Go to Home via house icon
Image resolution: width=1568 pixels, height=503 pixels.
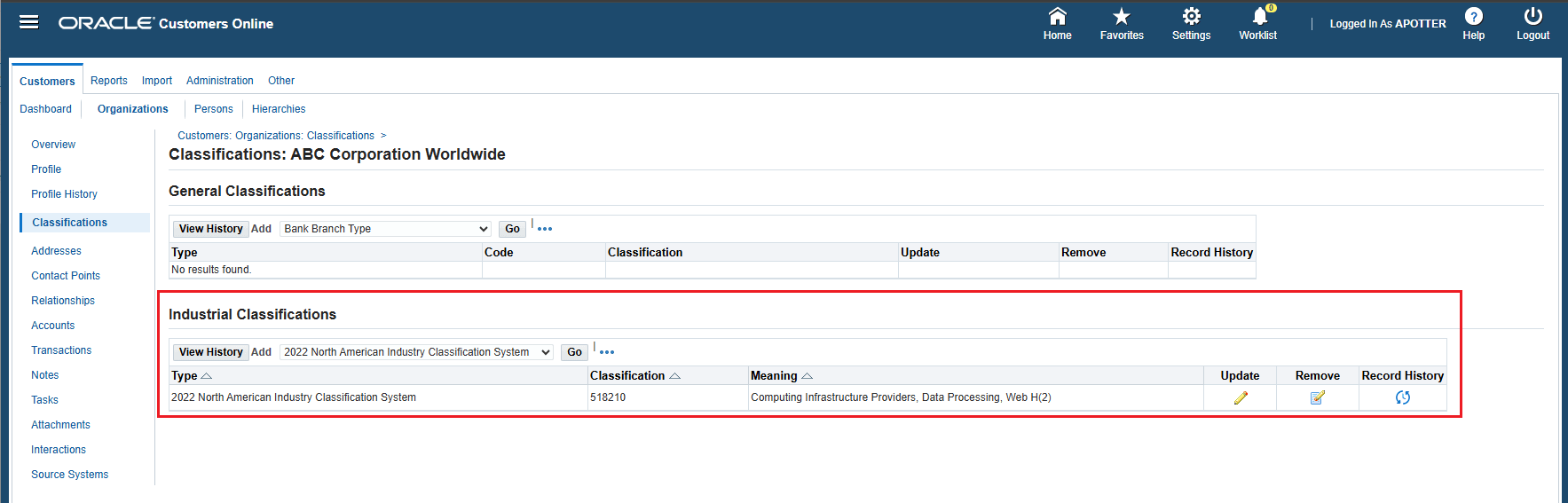coord(1057,17)
